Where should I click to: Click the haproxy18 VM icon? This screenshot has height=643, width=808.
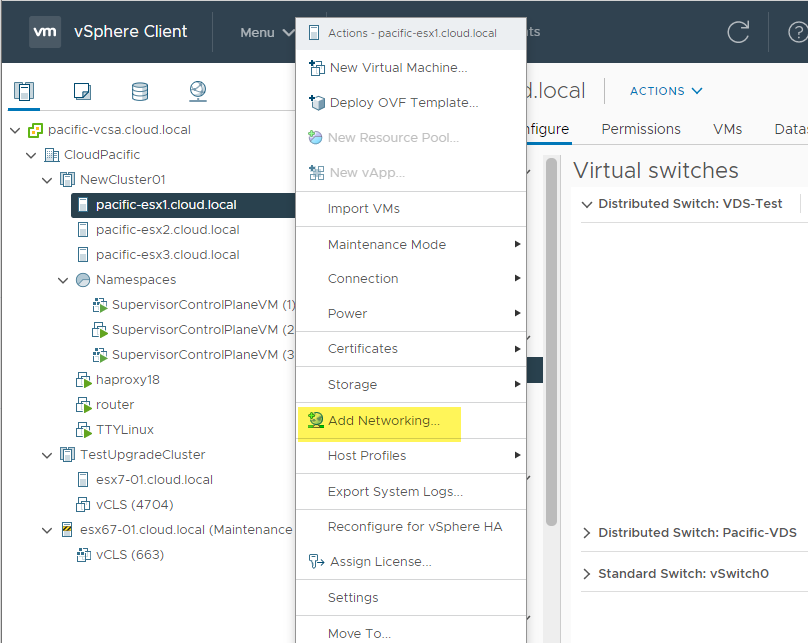click(83, 380)
